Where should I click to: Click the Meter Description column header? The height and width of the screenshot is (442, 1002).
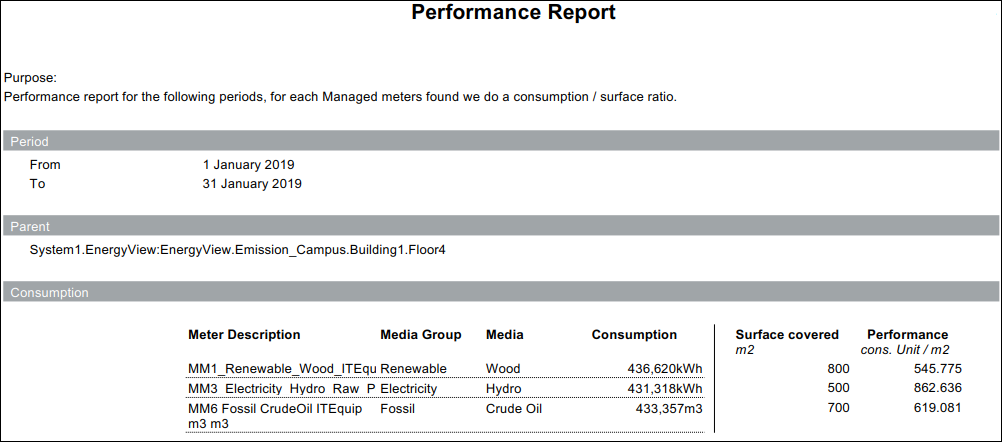point(244,335)
